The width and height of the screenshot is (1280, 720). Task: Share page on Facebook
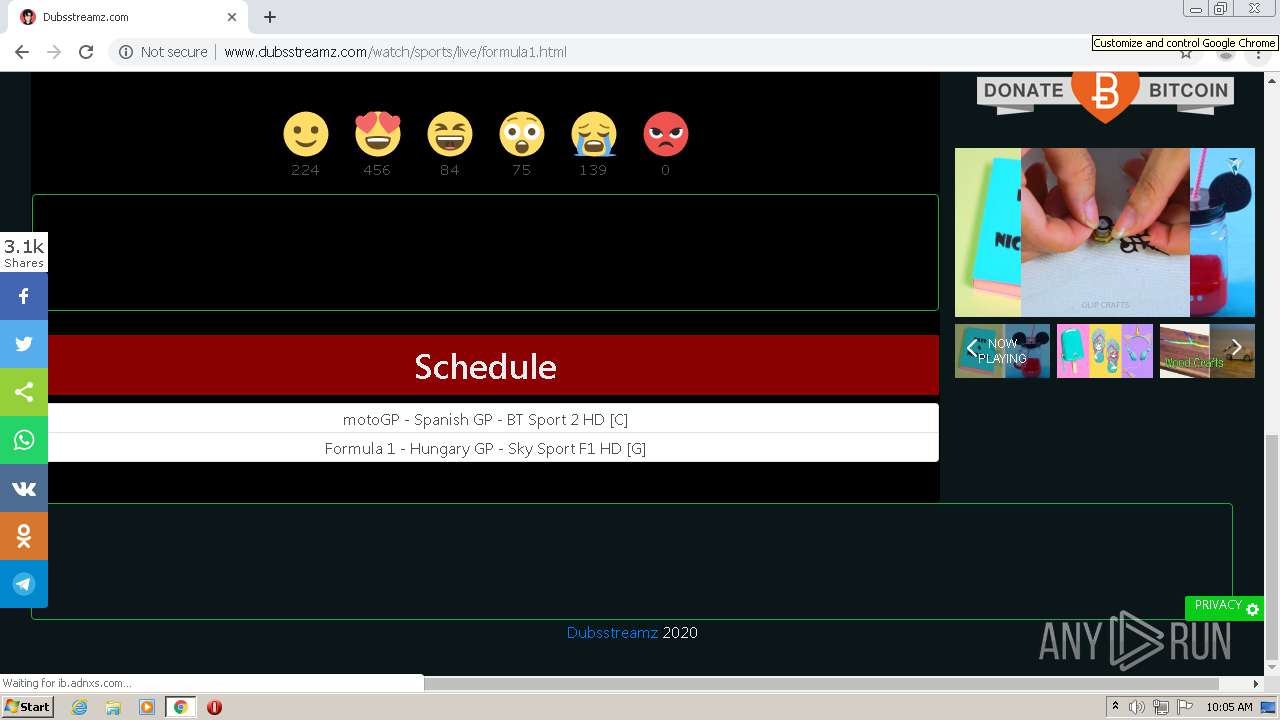24,296
